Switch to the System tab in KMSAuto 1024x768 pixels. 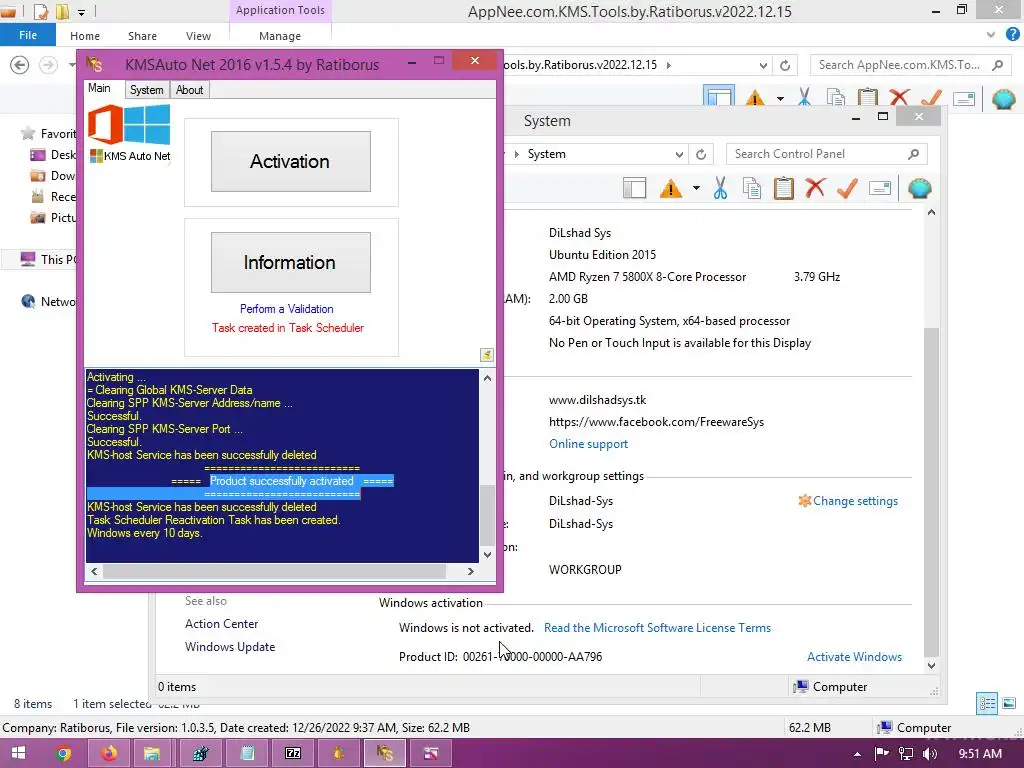tap(146, 90)
